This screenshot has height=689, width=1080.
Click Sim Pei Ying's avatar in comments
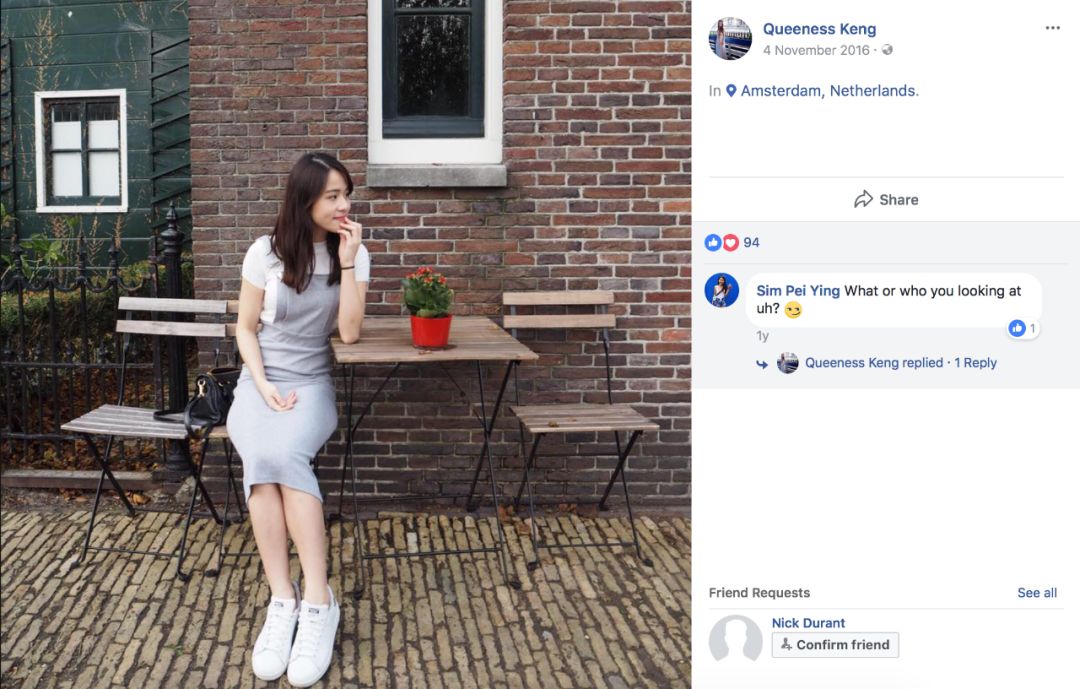pos(722,291)
